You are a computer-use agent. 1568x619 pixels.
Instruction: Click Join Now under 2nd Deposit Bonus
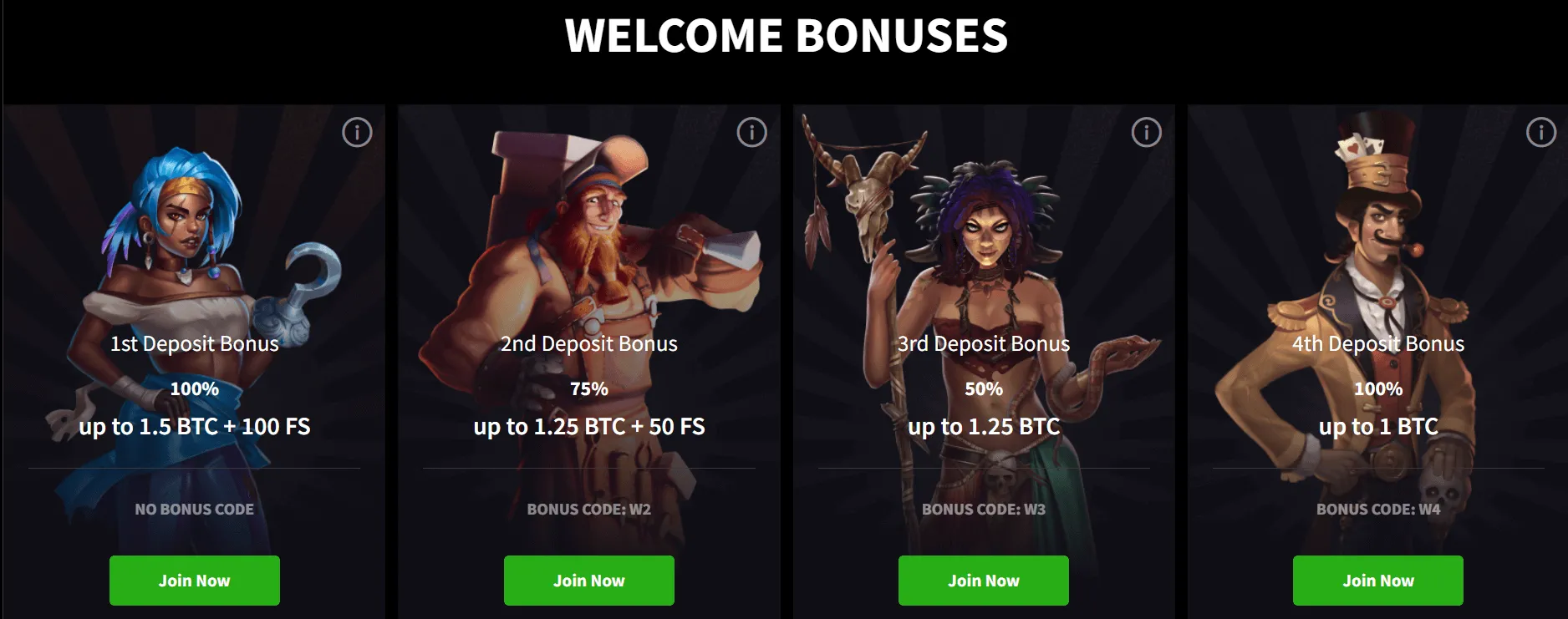[x=589, y=581]
